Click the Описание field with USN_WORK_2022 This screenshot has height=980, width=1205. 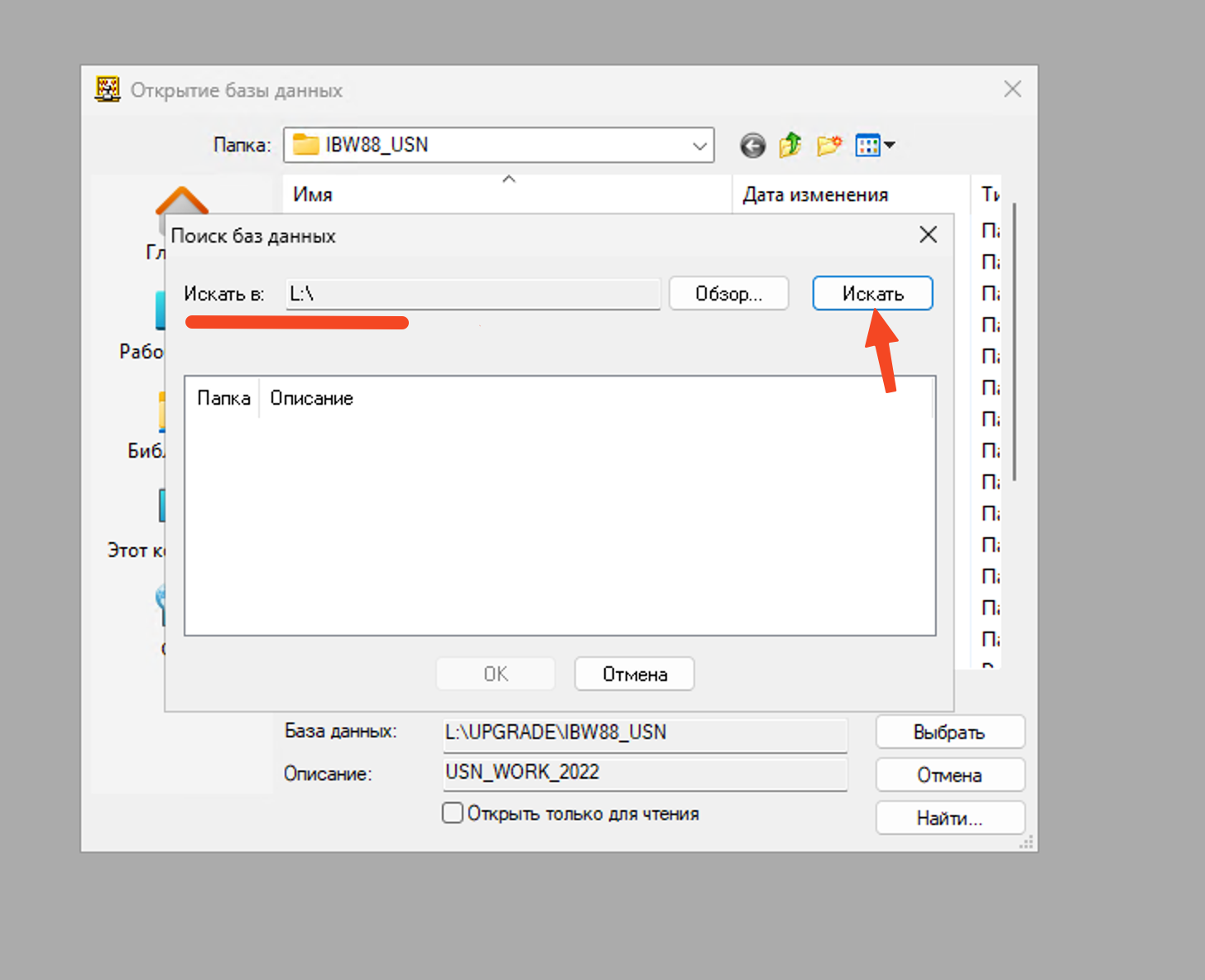coord(645,773)
